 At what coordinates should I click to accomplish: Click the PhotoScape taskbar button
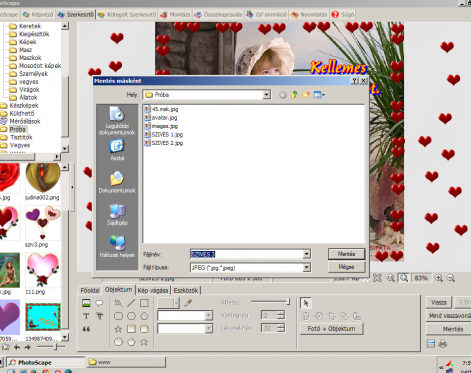pyautogui.click(x=46, y=362)
